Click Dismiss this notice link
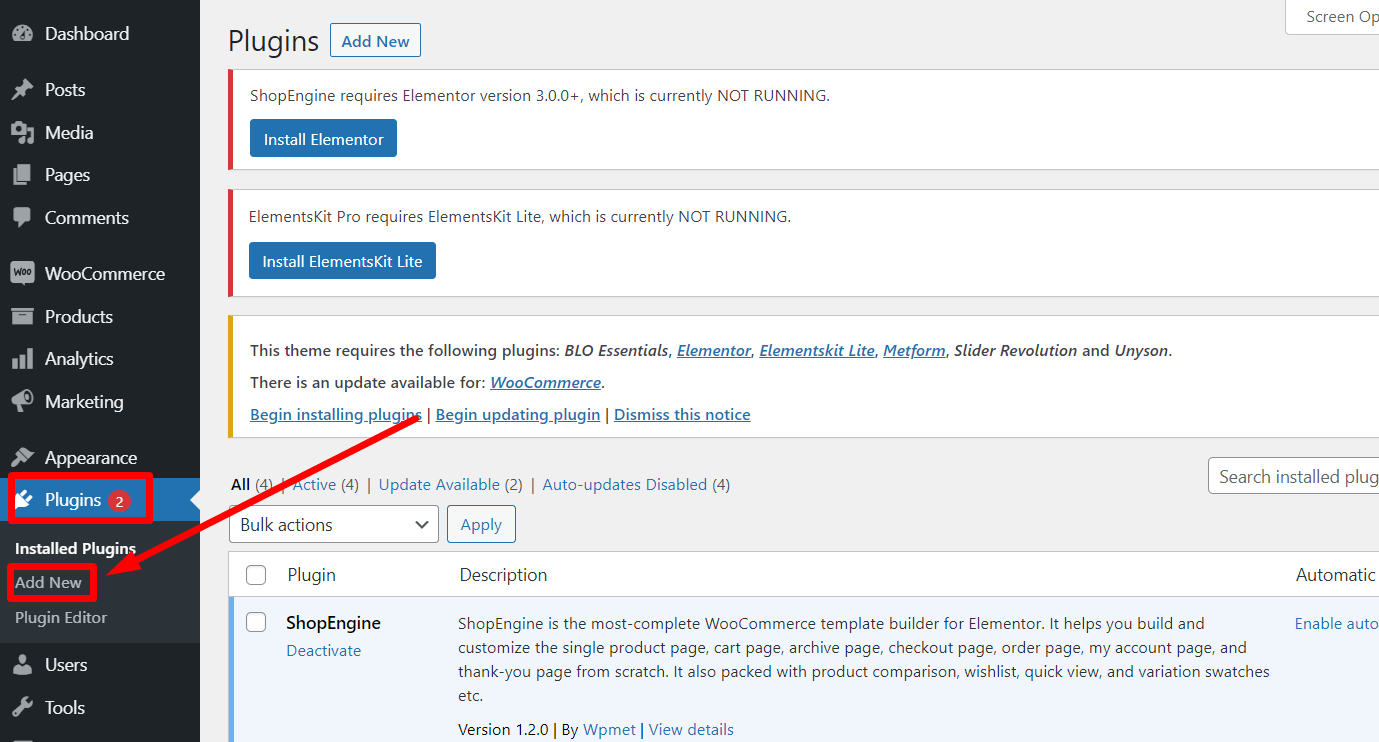Viewport: 1379px width, 742px height. coord(682,414)
